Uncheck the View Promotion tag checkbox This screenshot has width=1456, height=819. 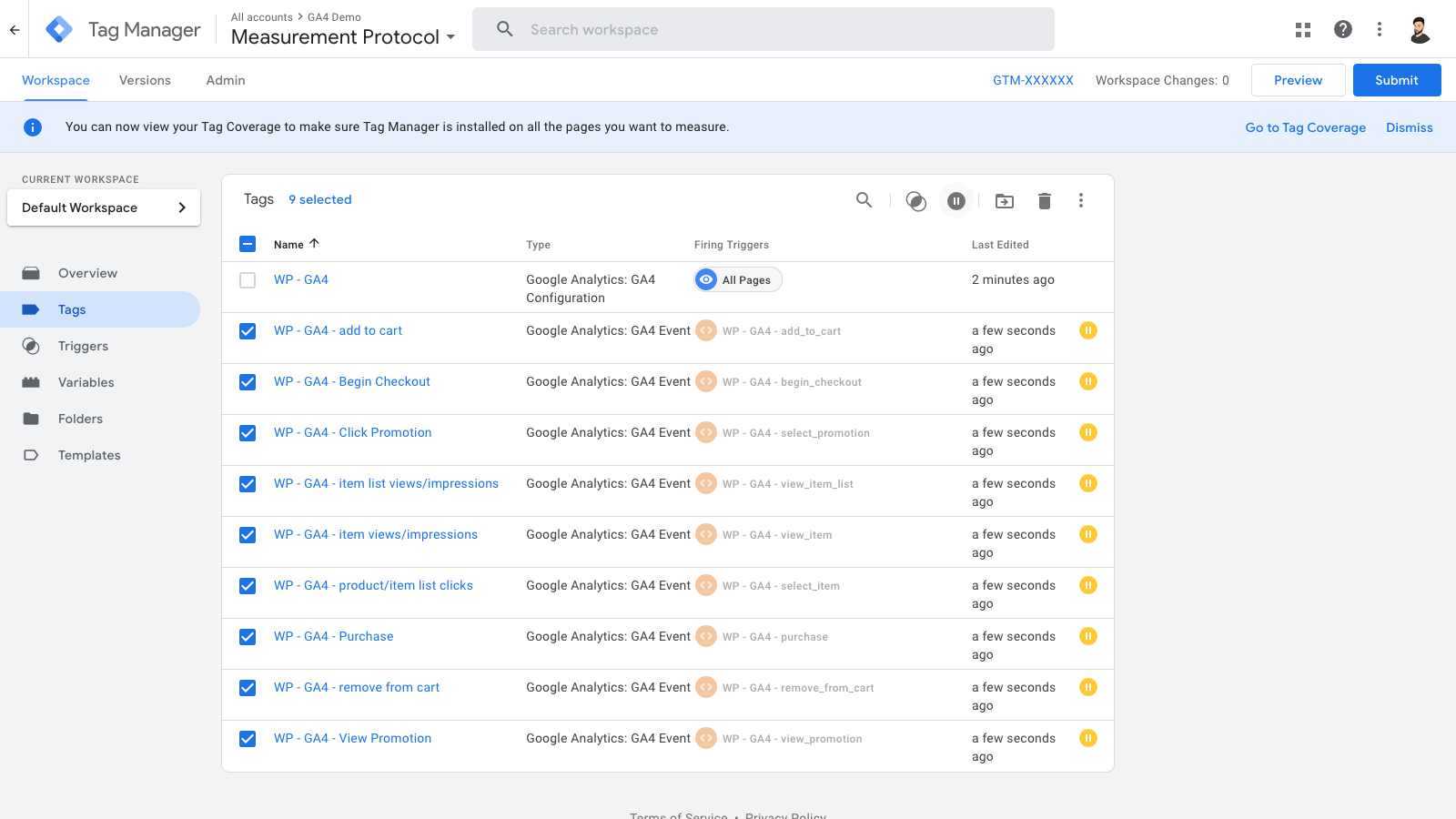coord(248,739)
